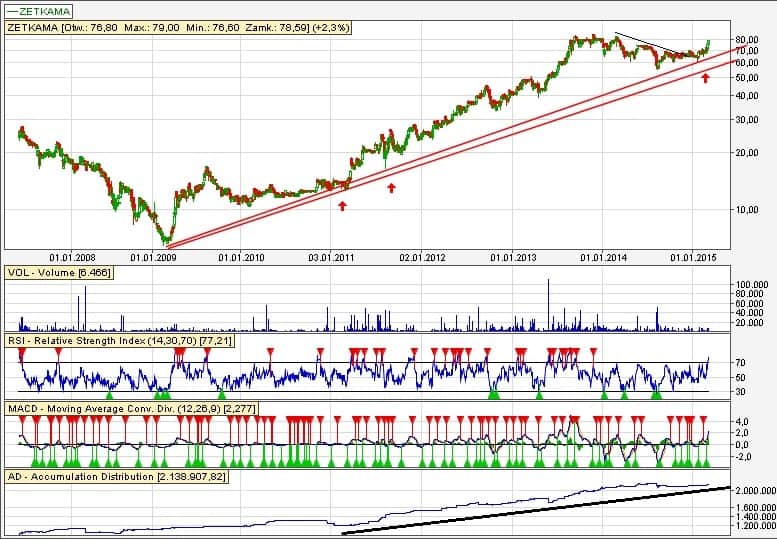This screenshot has height=540, width=777.
Task: Click the 01.01.2015 date axis label
Action: click(695, 257)
